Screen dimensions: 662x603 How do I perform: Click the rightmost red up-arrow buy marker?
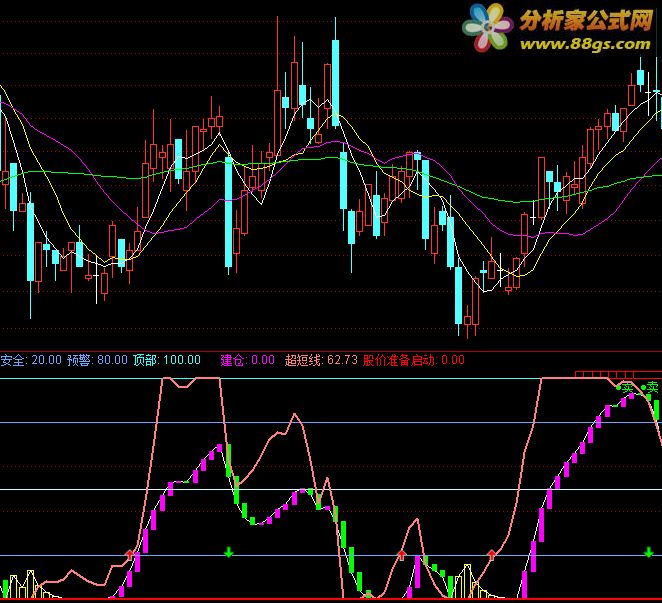[x=491, y=554]
